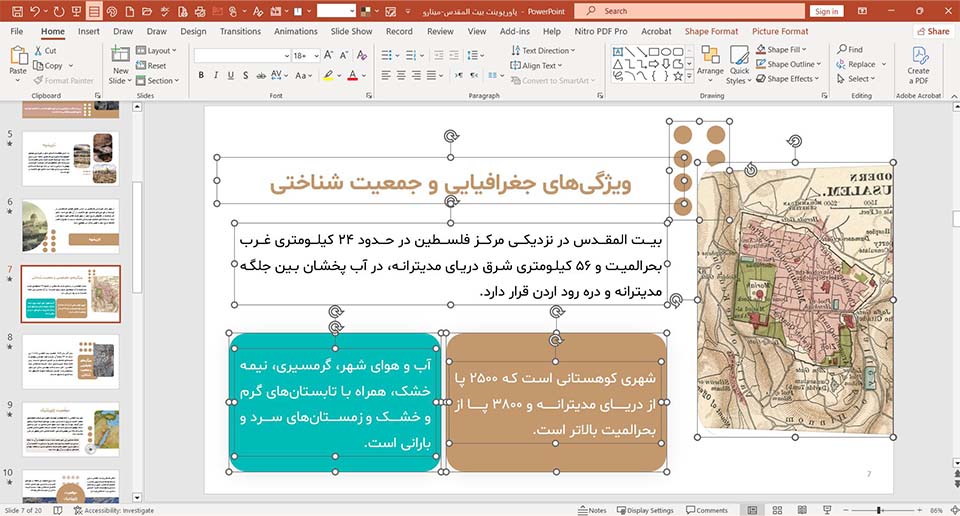Apply the red font color
This screenshot has height=516, width=960.
(x=353, y=75)
